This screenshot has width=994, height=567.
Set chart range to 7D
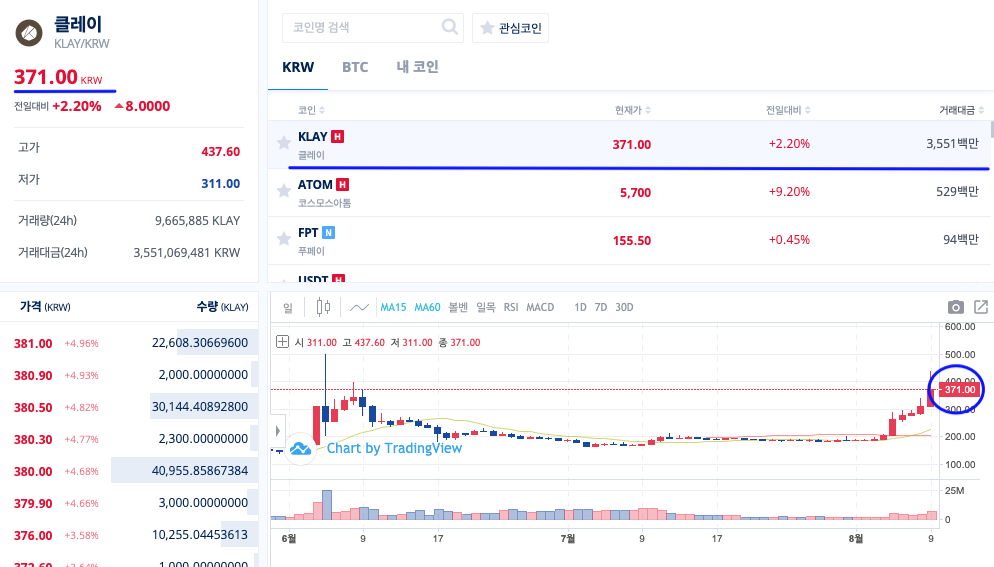coord(601,307)
